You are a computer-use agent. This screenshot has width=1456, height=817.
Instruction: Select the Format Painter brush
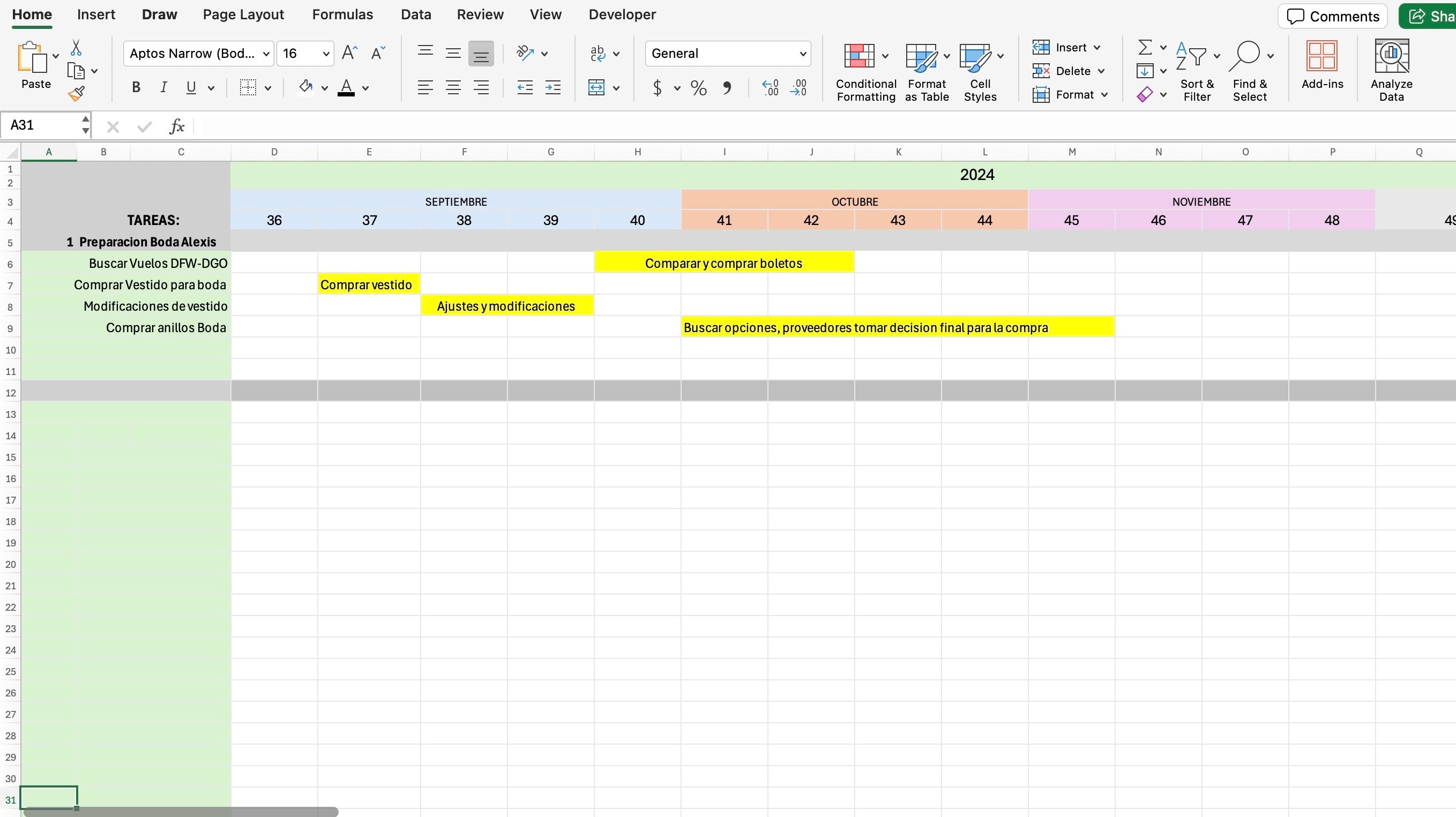(x=76, y=93)
